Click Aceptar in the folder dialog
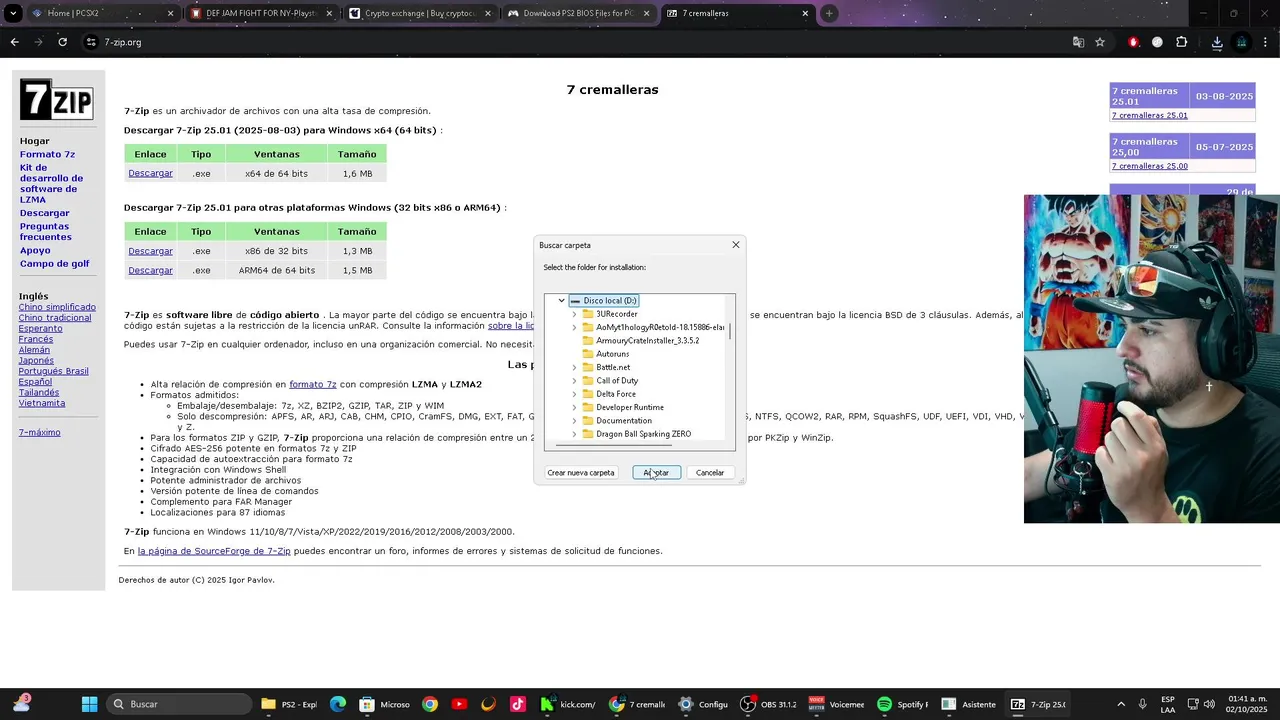 click(656, 473)
